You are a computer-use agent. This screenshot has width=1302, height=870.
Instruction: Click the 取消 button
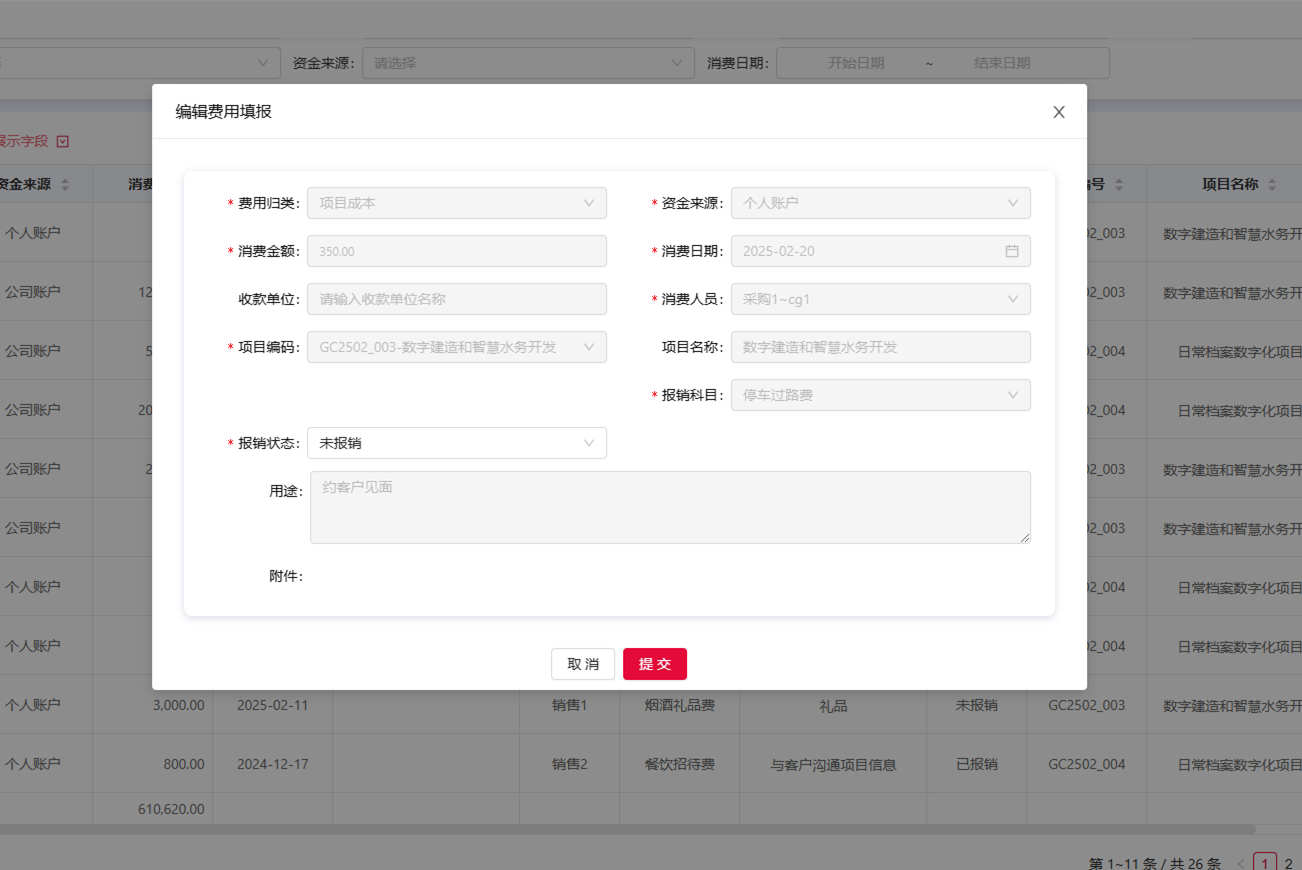(583, 663)
